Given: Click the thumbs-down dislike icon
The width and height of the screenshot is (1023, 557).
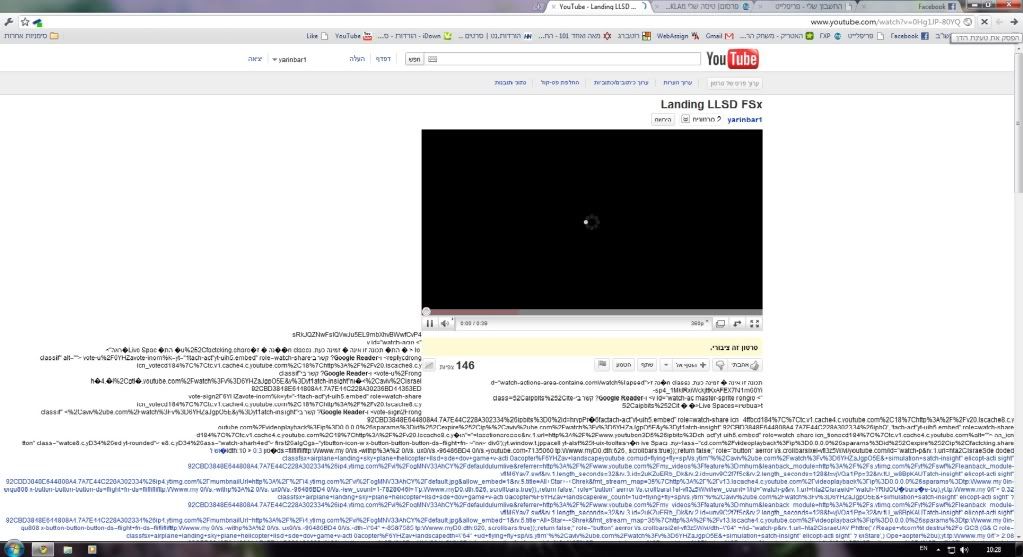Looking at the screenshot, I should coord(720,365).
